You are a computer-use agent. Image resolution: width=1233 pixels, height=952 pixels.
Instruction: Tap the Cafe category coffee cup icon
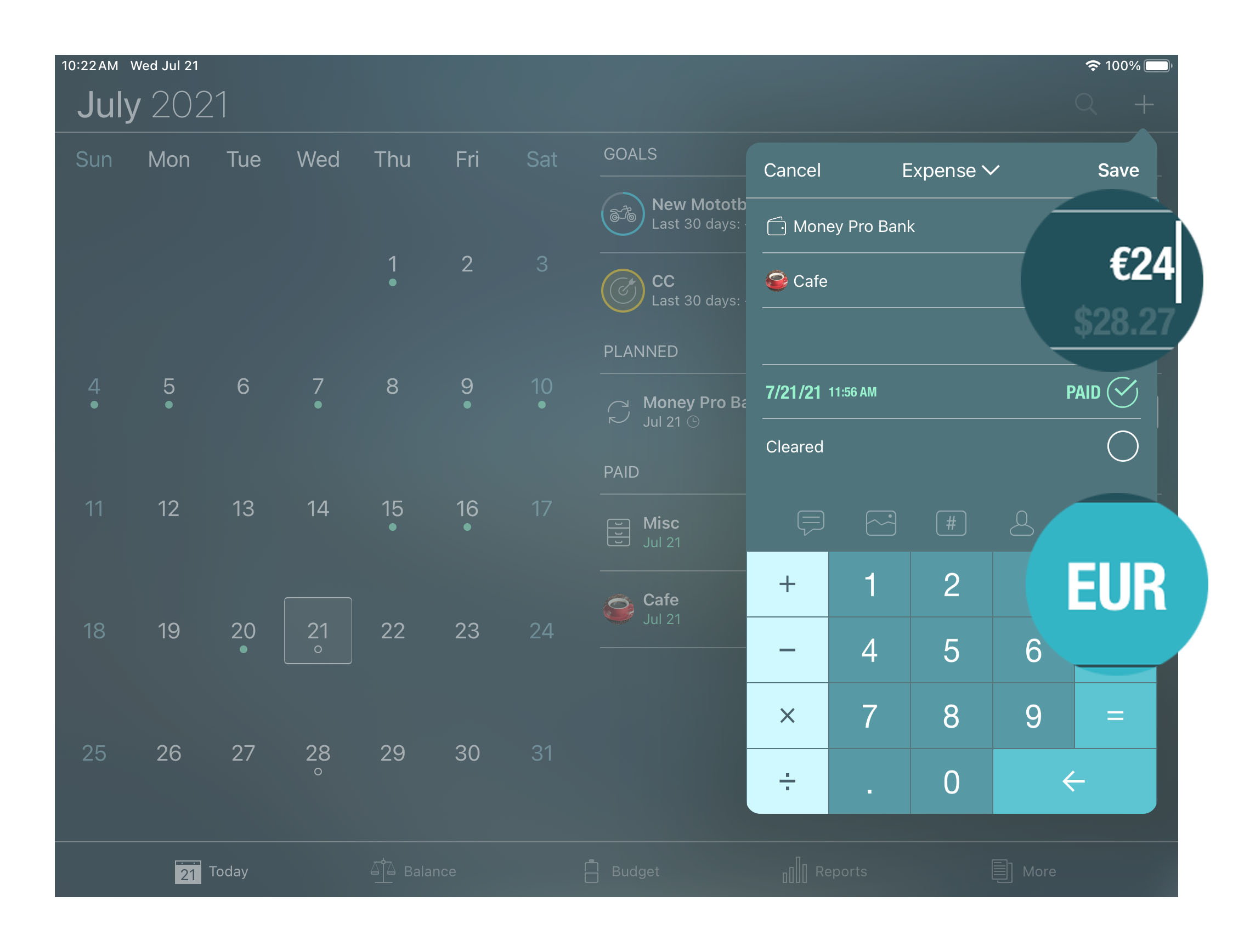(778, 281)
